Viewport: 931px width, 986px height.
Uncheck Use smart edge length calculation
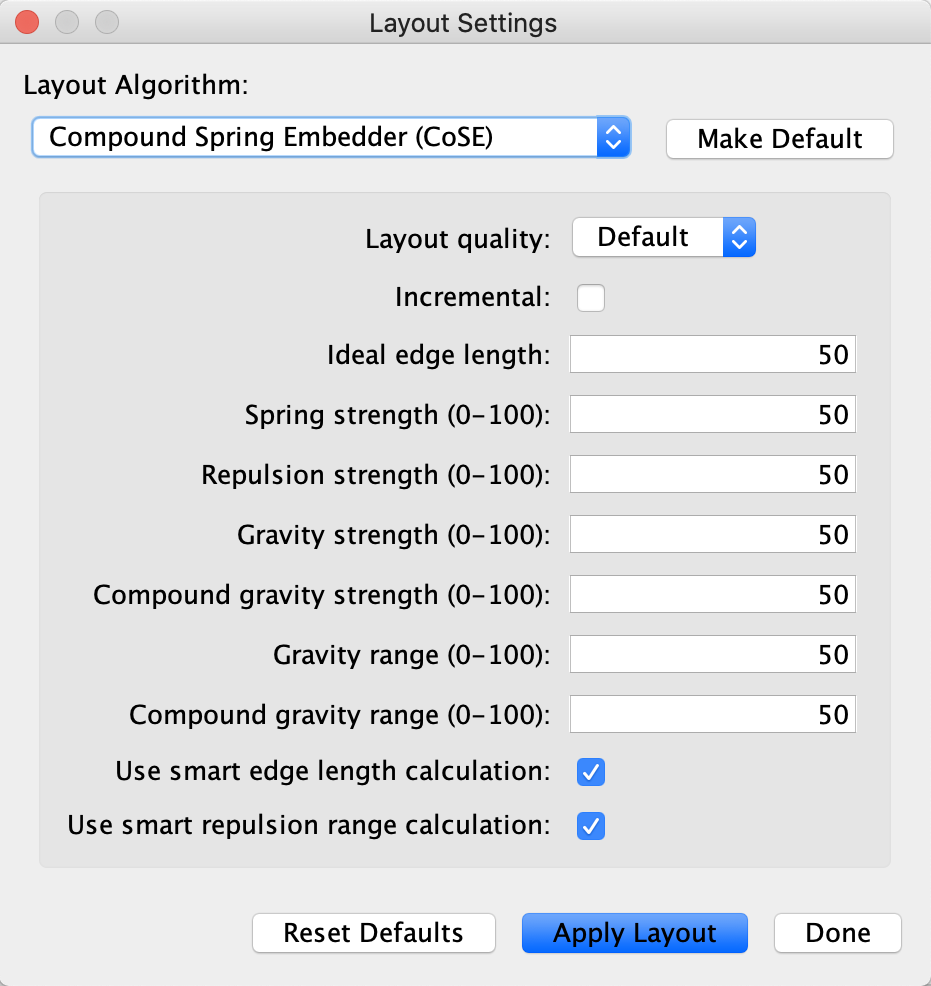click(x=591, y=772)
